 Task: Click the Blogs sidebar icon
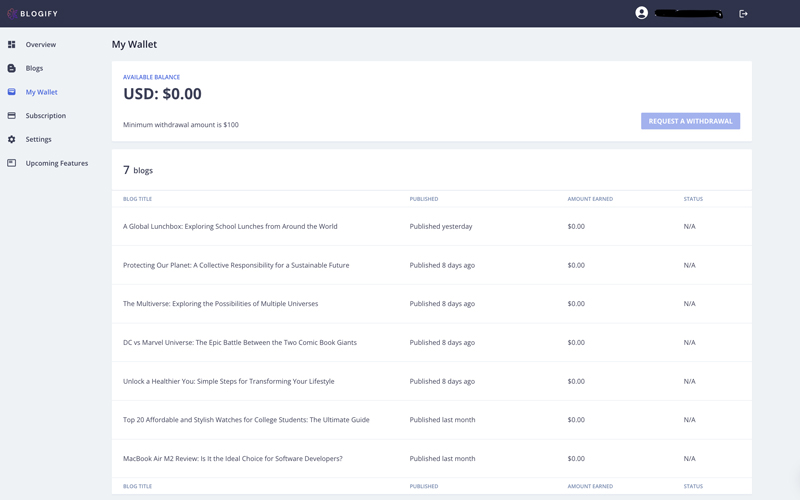(11, 68)
